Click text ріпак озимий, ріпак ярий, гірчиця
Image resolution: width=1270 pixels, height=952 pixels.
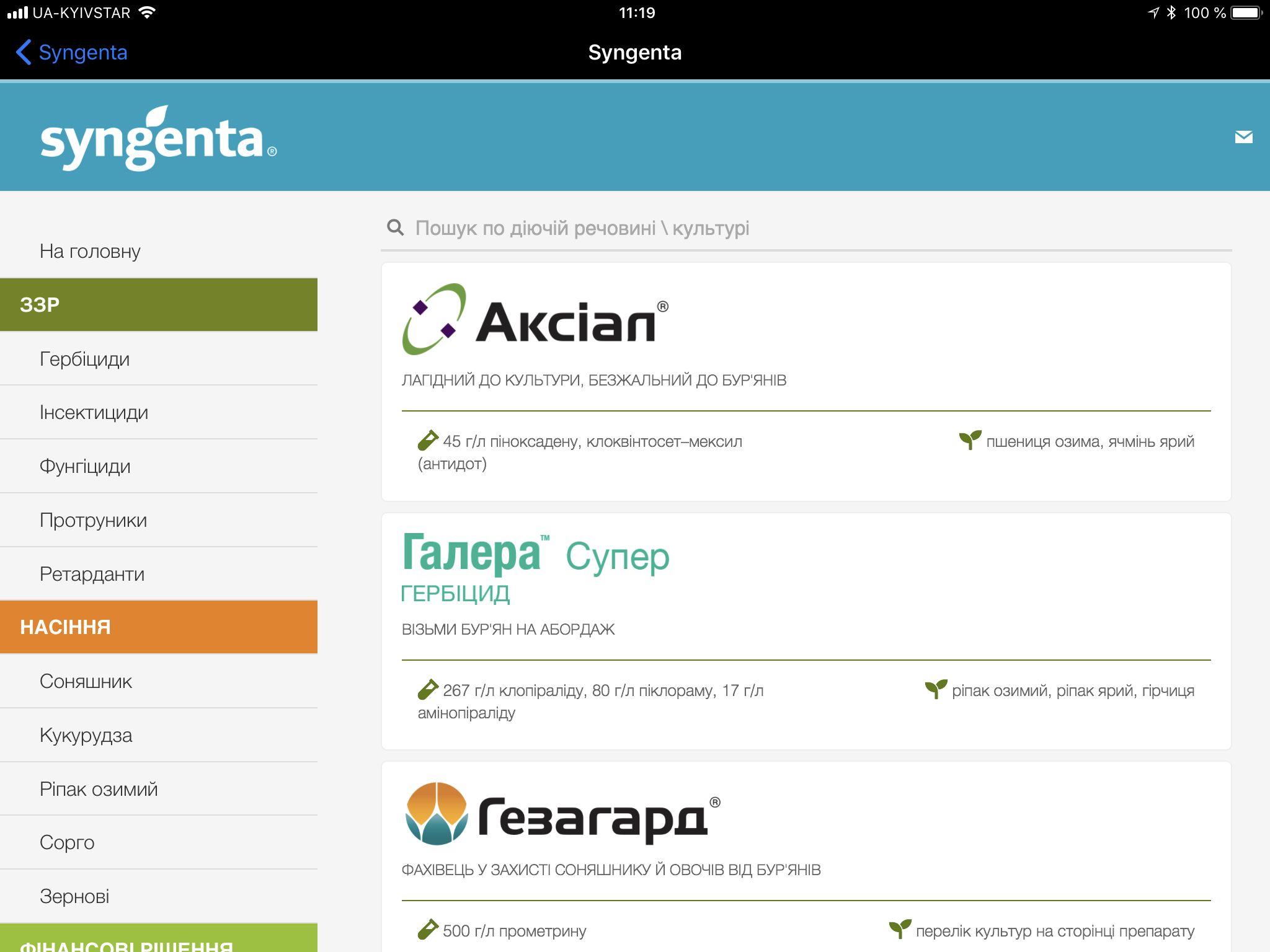1073,690
